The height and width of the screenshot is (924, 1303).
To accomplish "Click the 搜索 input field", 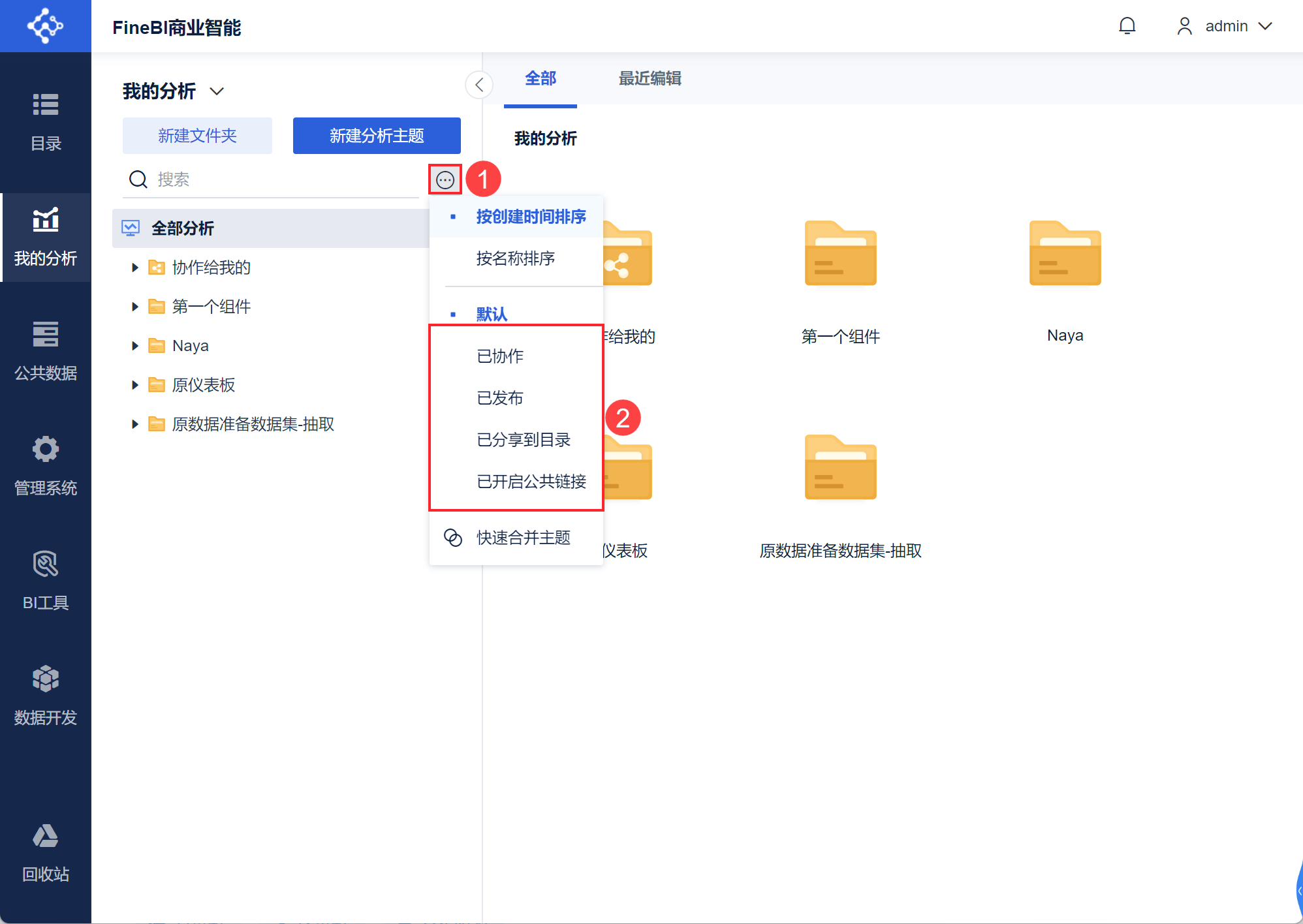I will click(271, 179).
